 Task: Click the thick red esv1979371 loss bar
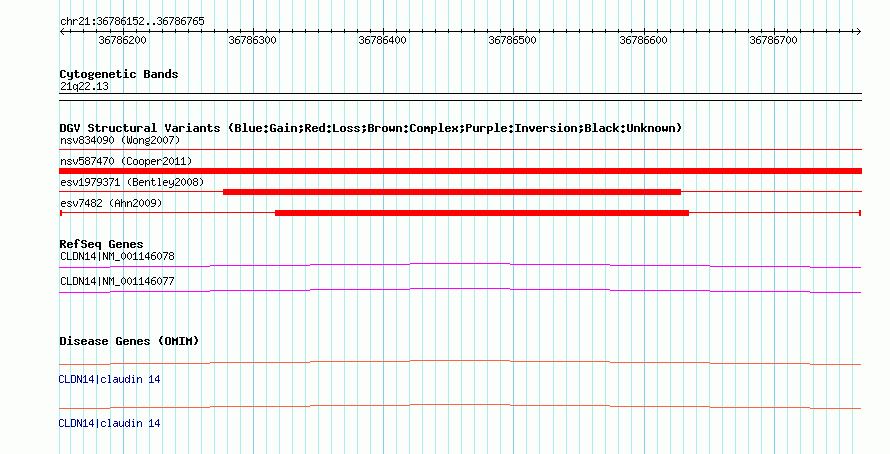coord(452,192)
